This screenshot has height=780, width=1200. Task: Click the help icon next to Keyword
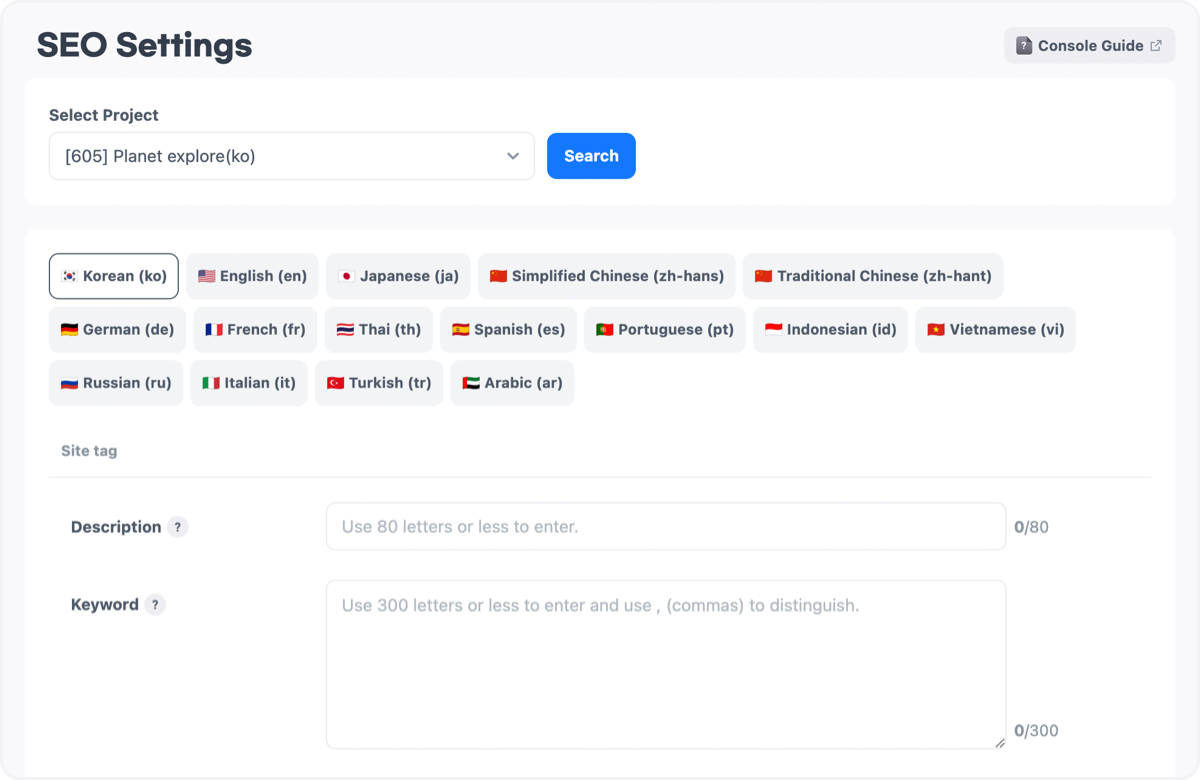tap(154, 604)
